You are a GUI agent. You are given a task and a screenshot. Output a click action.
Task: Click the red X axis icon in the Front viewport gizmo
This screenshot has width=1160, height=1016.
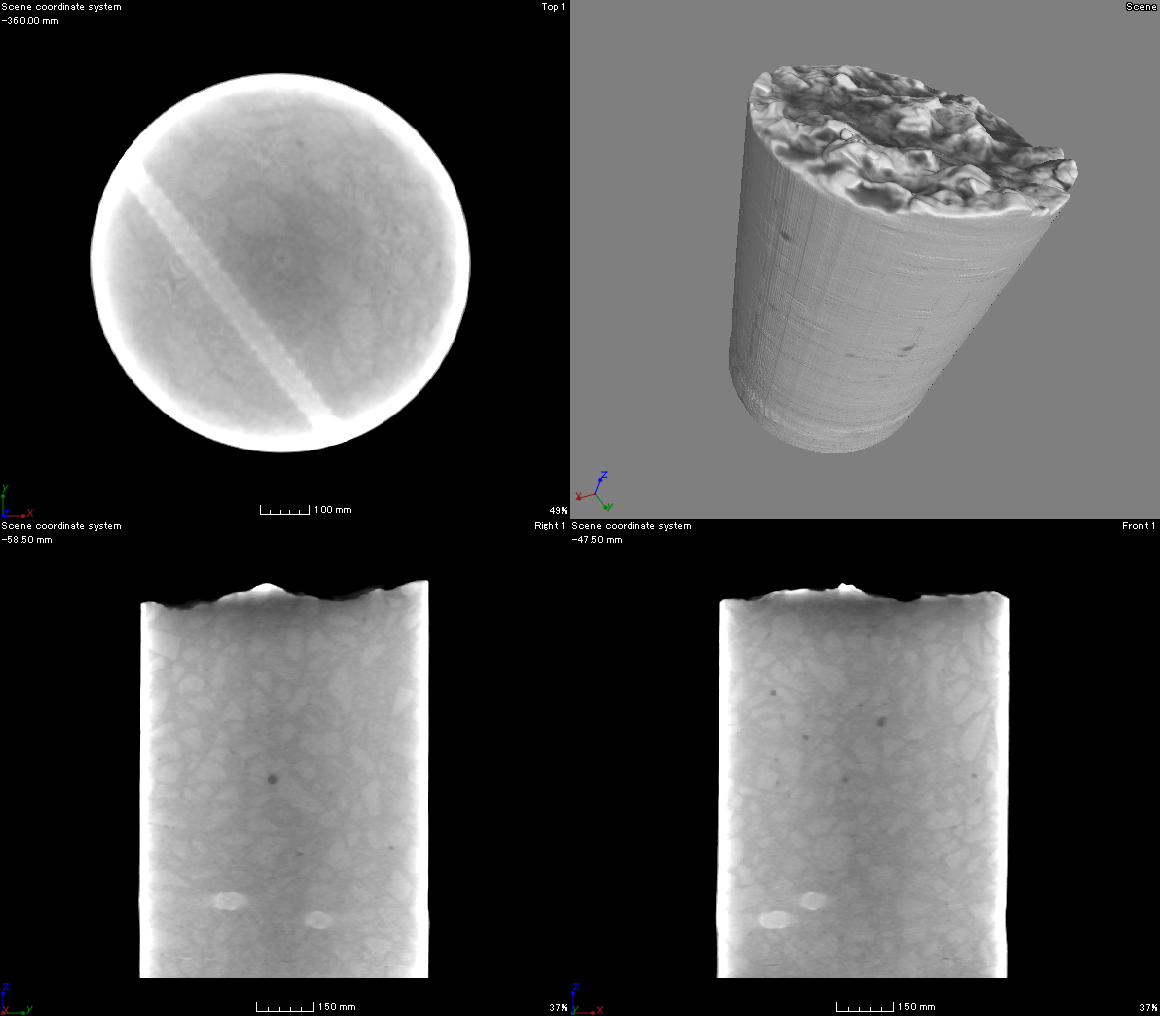(600, 1010)
